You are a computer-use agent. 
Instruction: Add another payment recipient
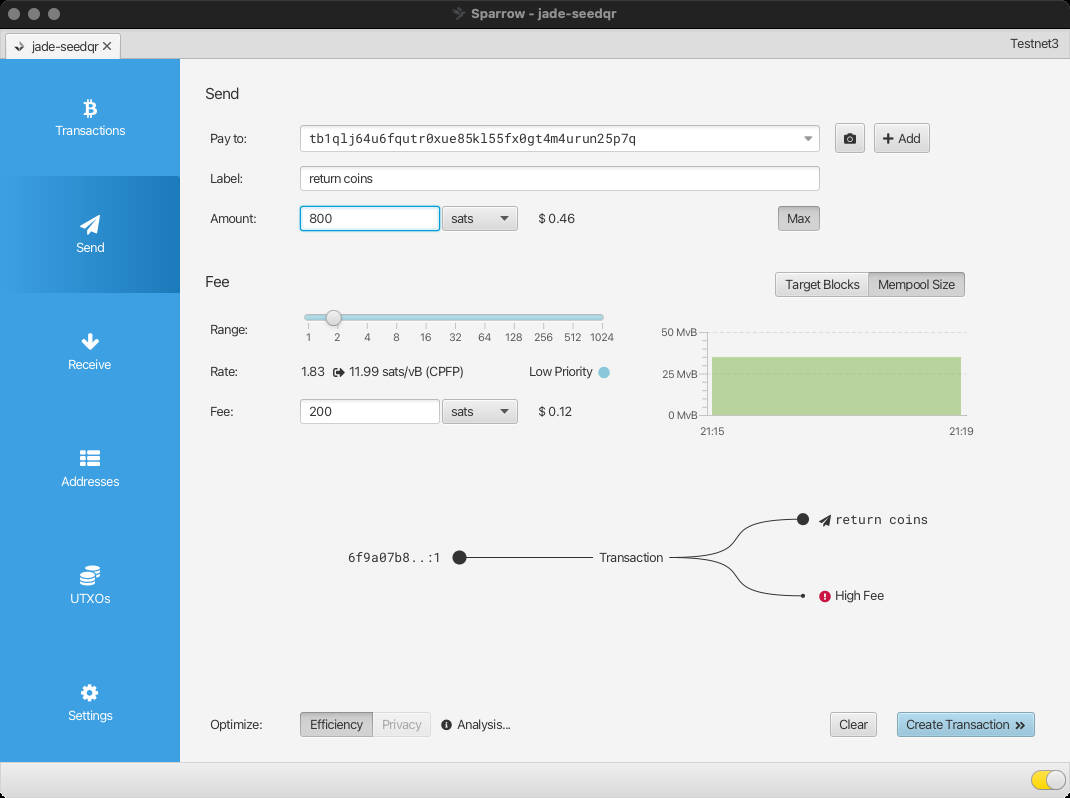point(901,139)
